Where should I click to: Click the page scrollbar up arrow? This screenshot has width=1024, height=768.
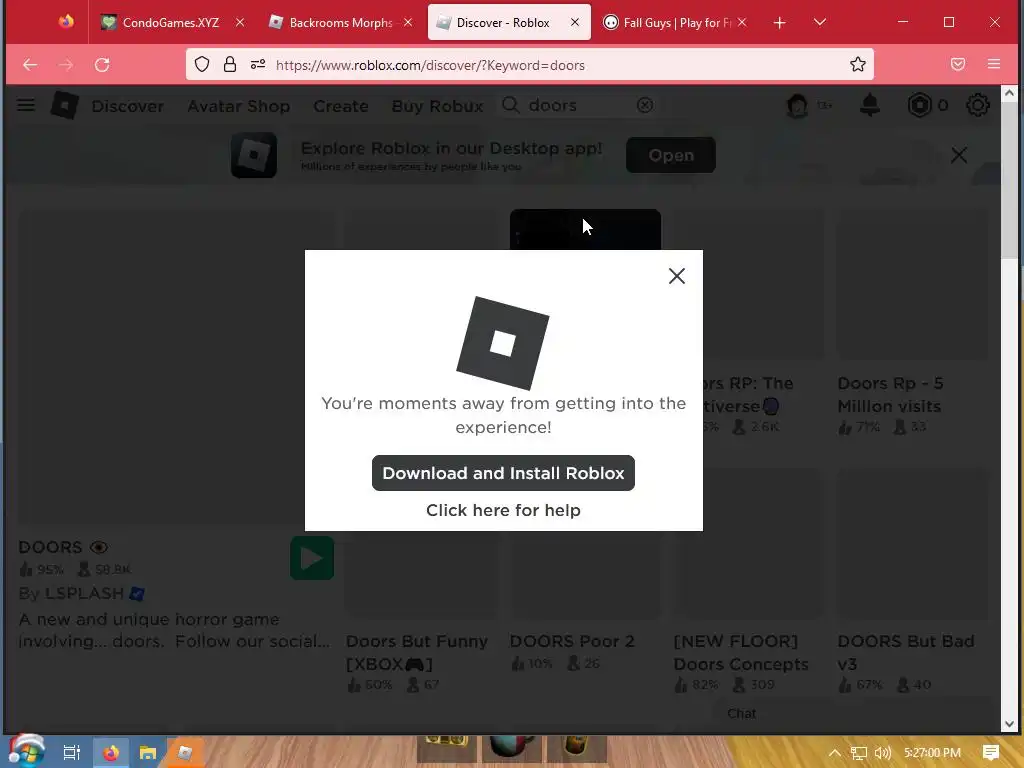(x=1009, y=93)
